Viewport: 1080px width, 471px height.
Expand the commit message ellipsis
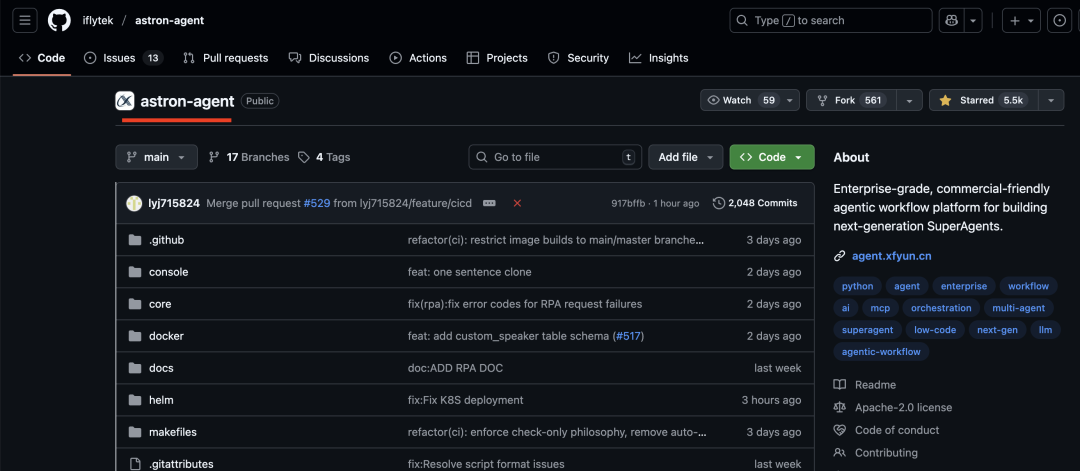pos(489,203)
